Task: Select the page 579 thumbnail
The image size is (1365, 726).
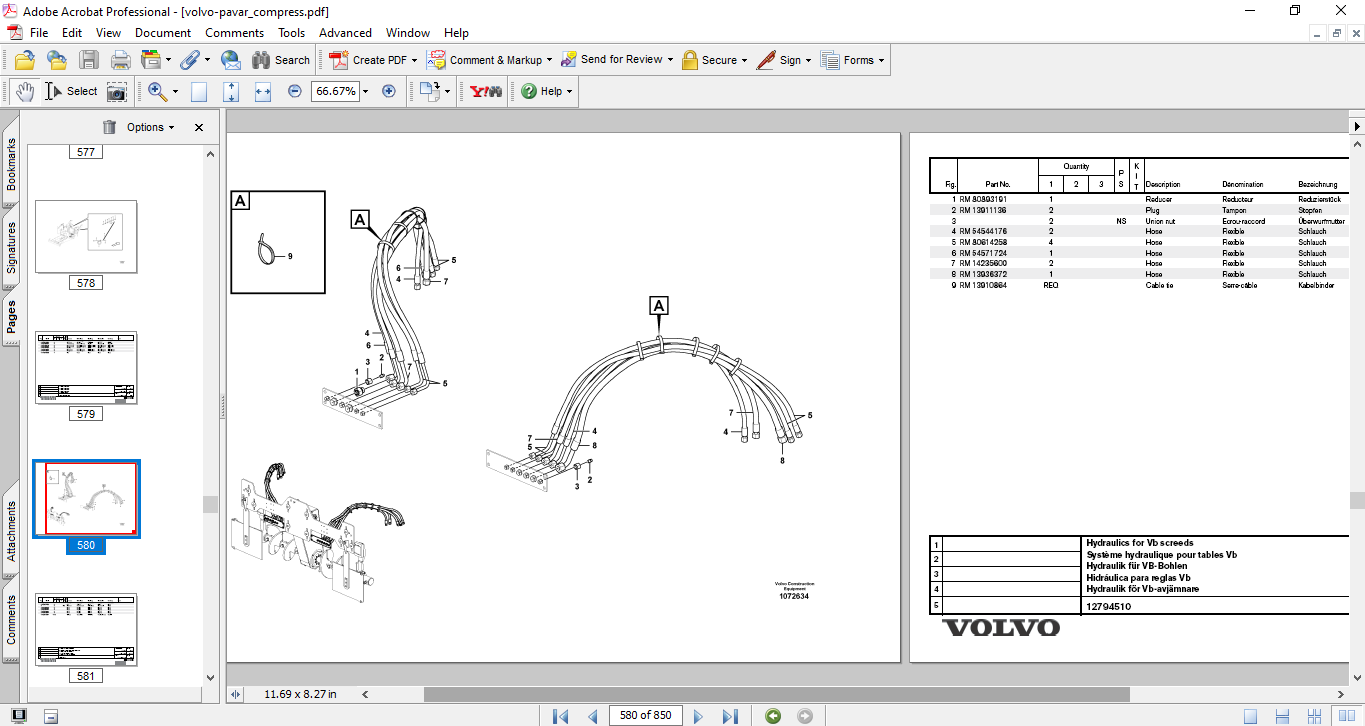Action: click(x=86, y=367)
